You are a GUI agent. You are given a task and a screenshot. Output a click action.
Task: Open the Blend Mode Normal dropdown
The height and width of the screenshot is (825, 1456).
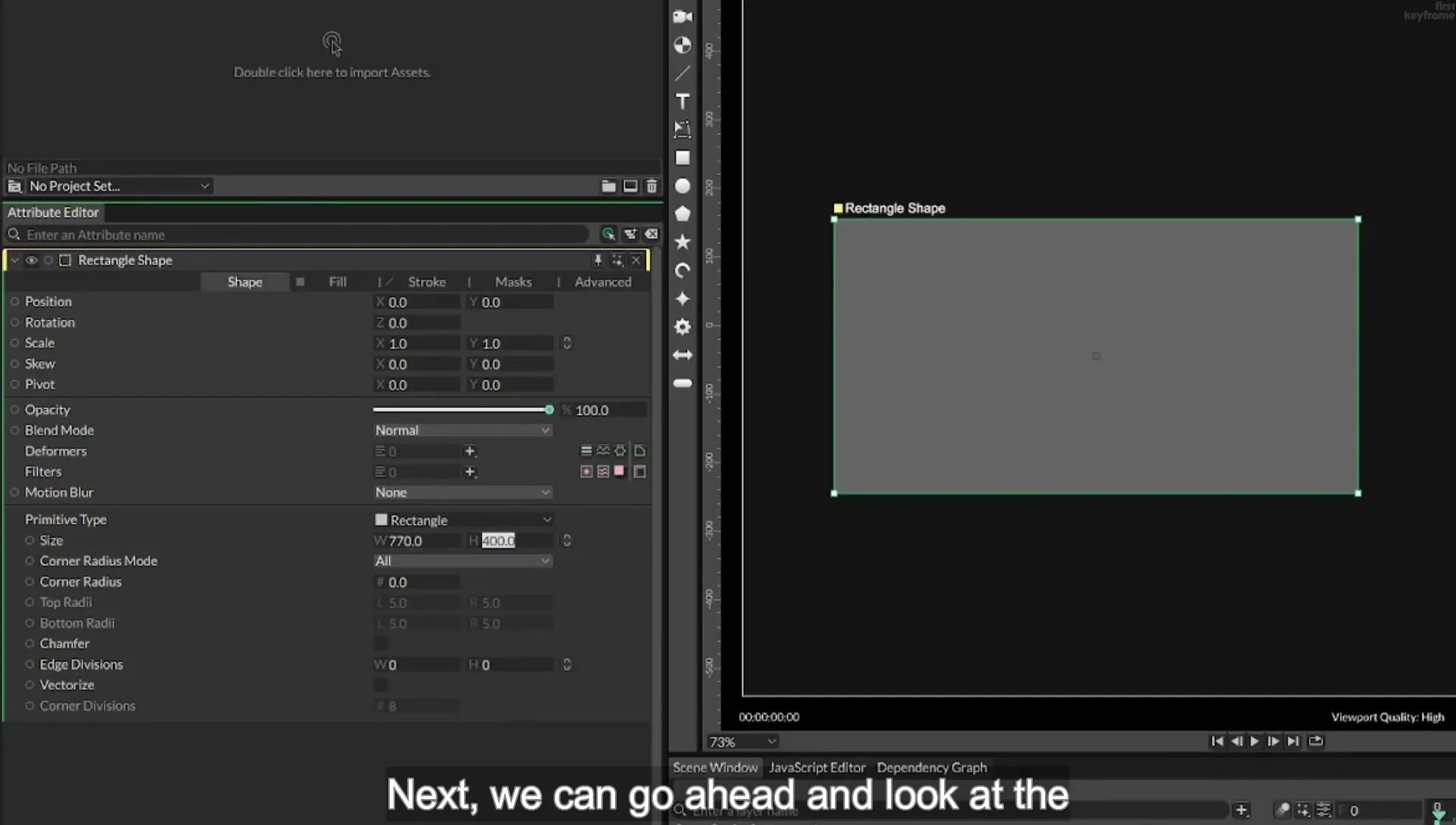coord(463,430)
